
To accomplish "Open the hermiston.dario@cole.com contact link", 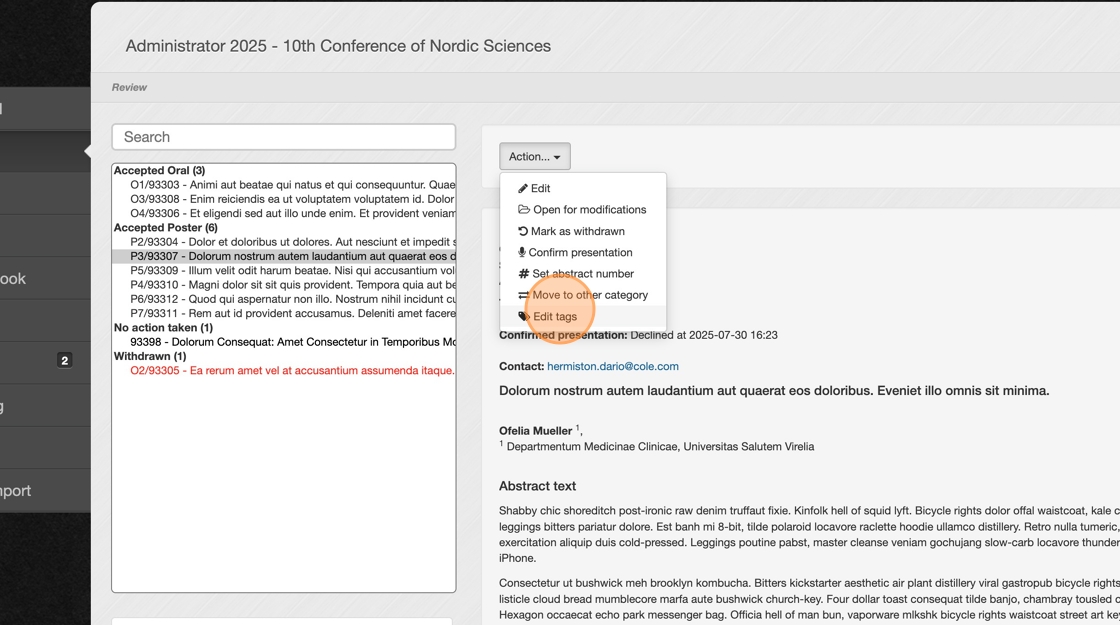I will coord(613,366).
